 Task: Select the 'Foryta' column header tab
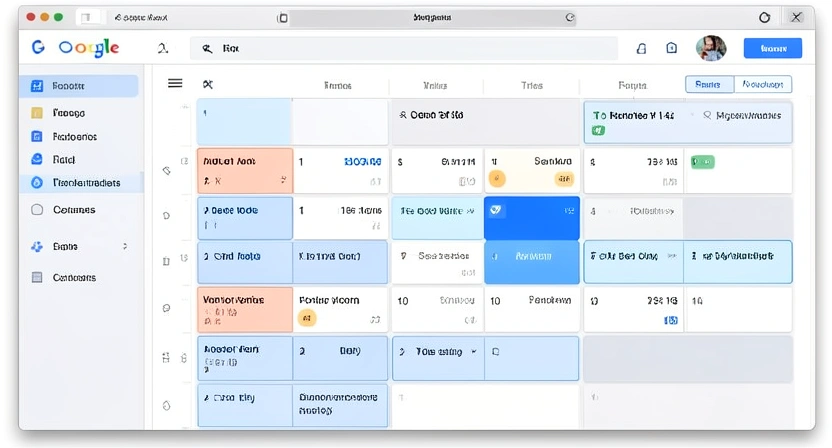point(632,85)
